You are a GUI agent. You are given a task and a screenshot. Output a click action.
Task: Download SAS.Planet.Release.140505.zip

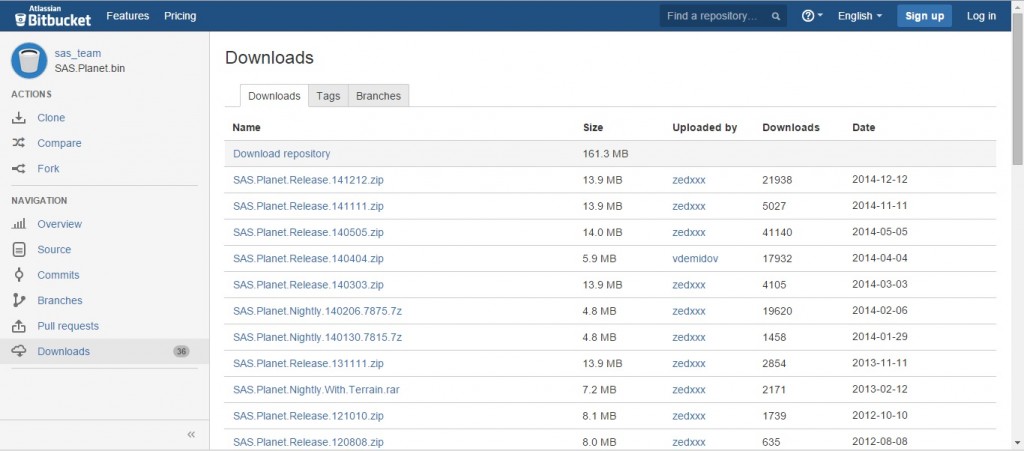point(308,232)
